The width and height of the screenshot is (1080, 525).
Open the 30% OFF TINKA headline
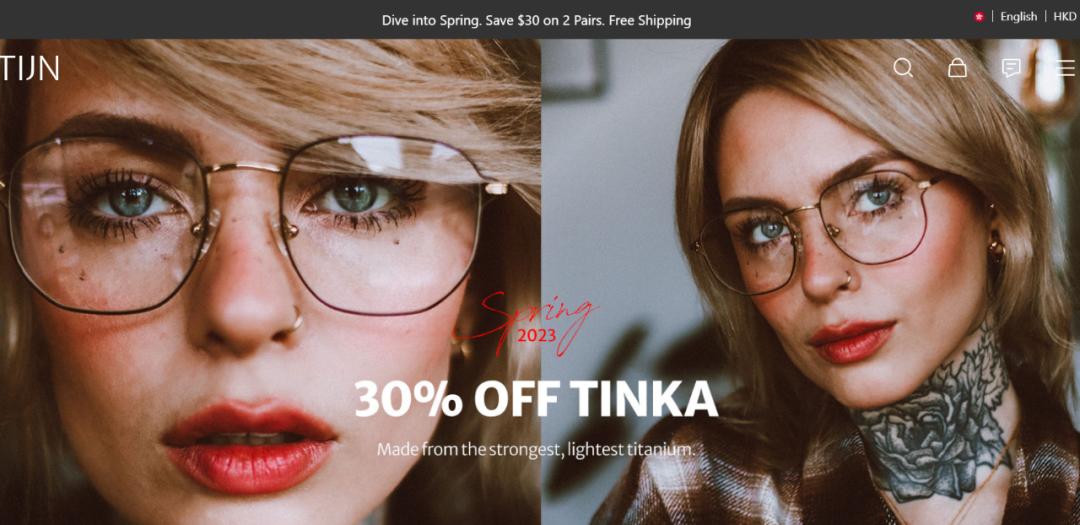click(x=536, y=399)
